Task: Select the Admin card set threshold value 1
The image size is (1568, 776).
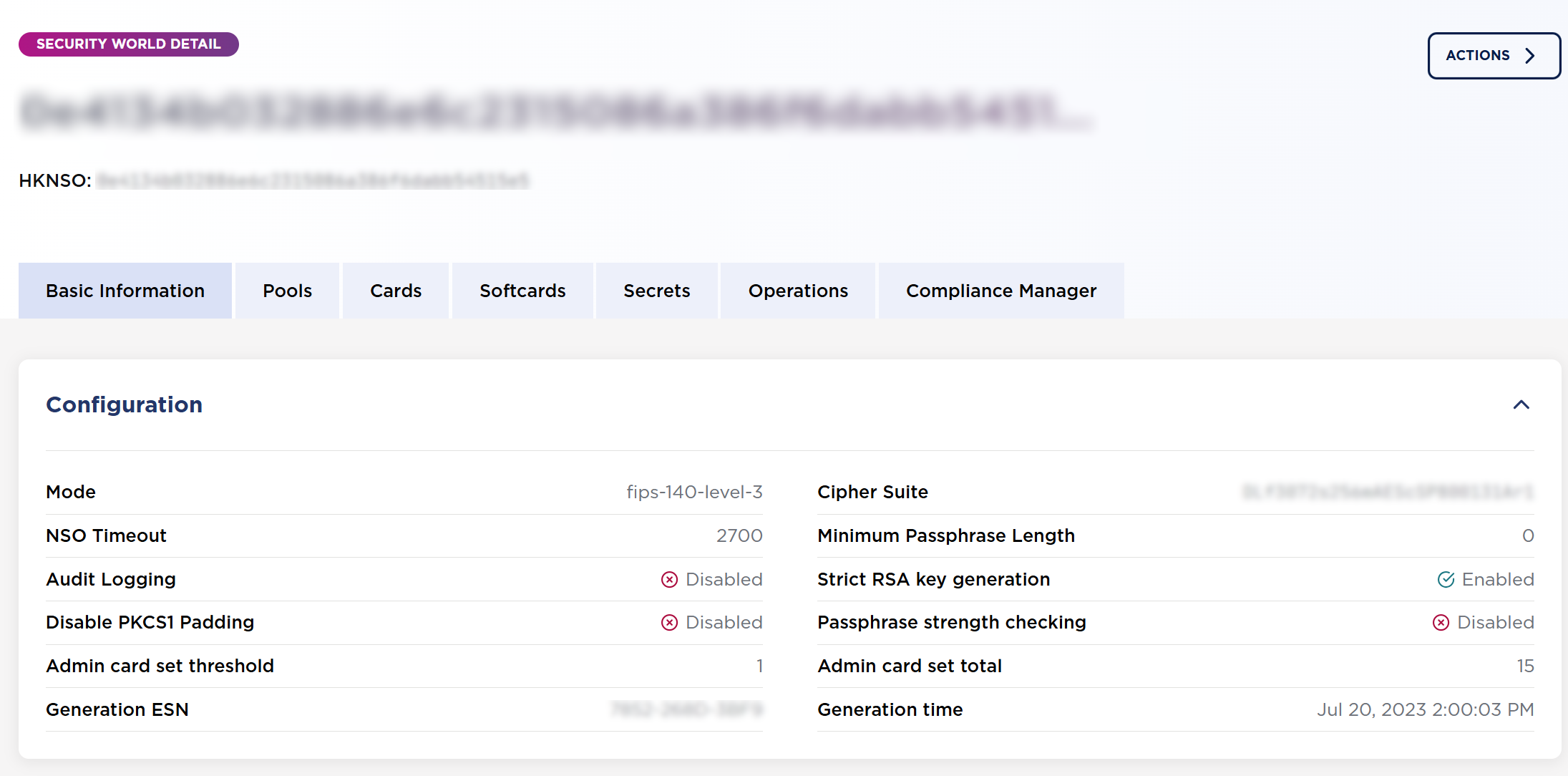Action: click(759, 666)
